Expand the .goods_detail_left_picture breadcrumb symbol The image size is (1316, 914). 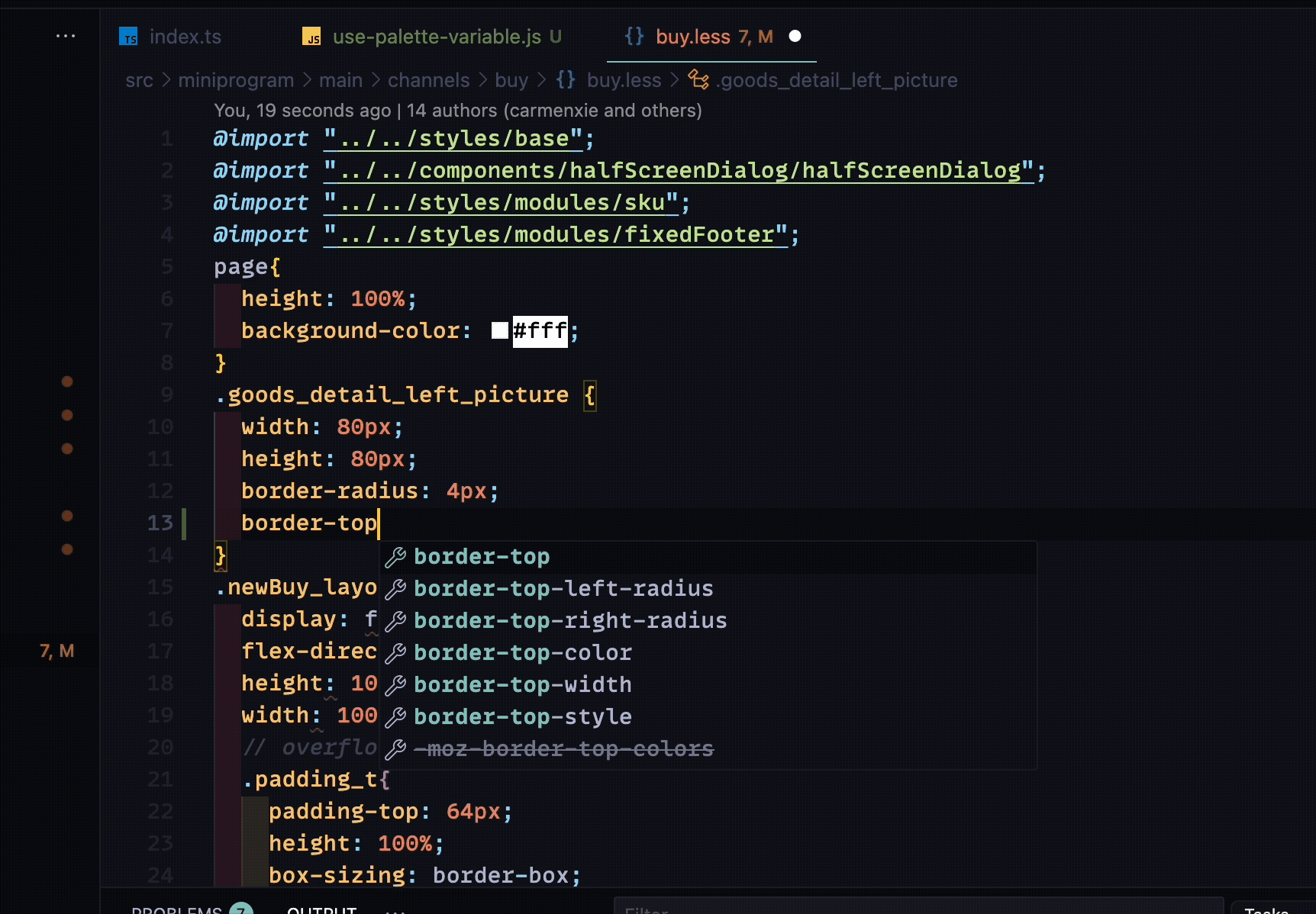pyautogui.click(x=837, y=80)
